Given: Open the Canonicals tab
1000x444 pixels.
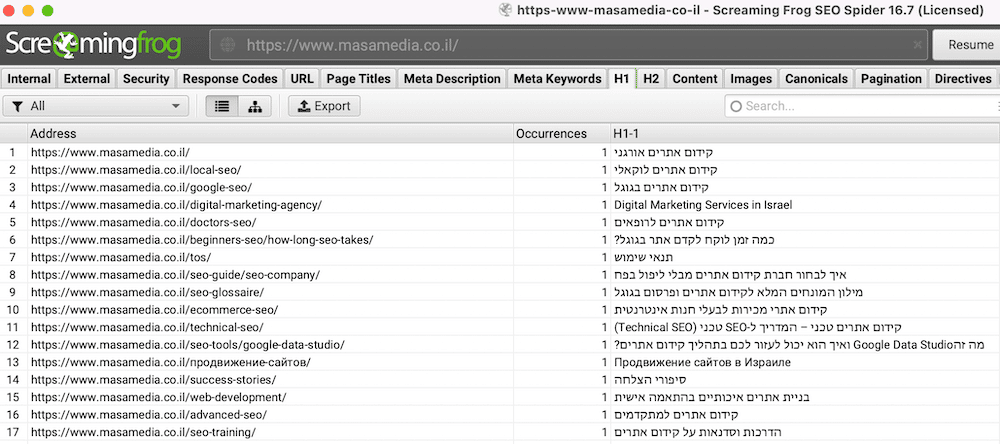Looking at the screenshot, I should point(816,78).
